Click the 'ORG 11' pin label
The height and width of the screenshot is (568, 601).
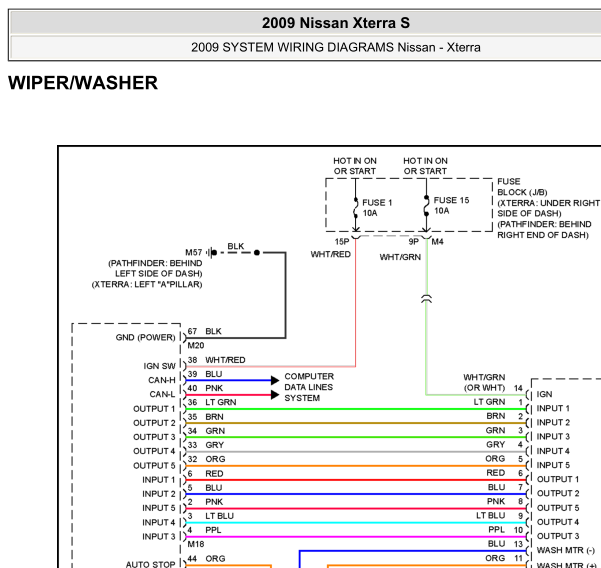coord(504,558)
